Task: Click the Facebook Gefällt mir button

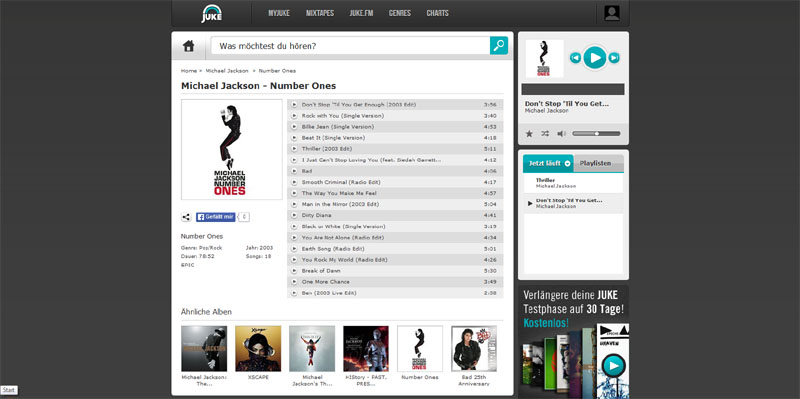Action: point(215,217)
